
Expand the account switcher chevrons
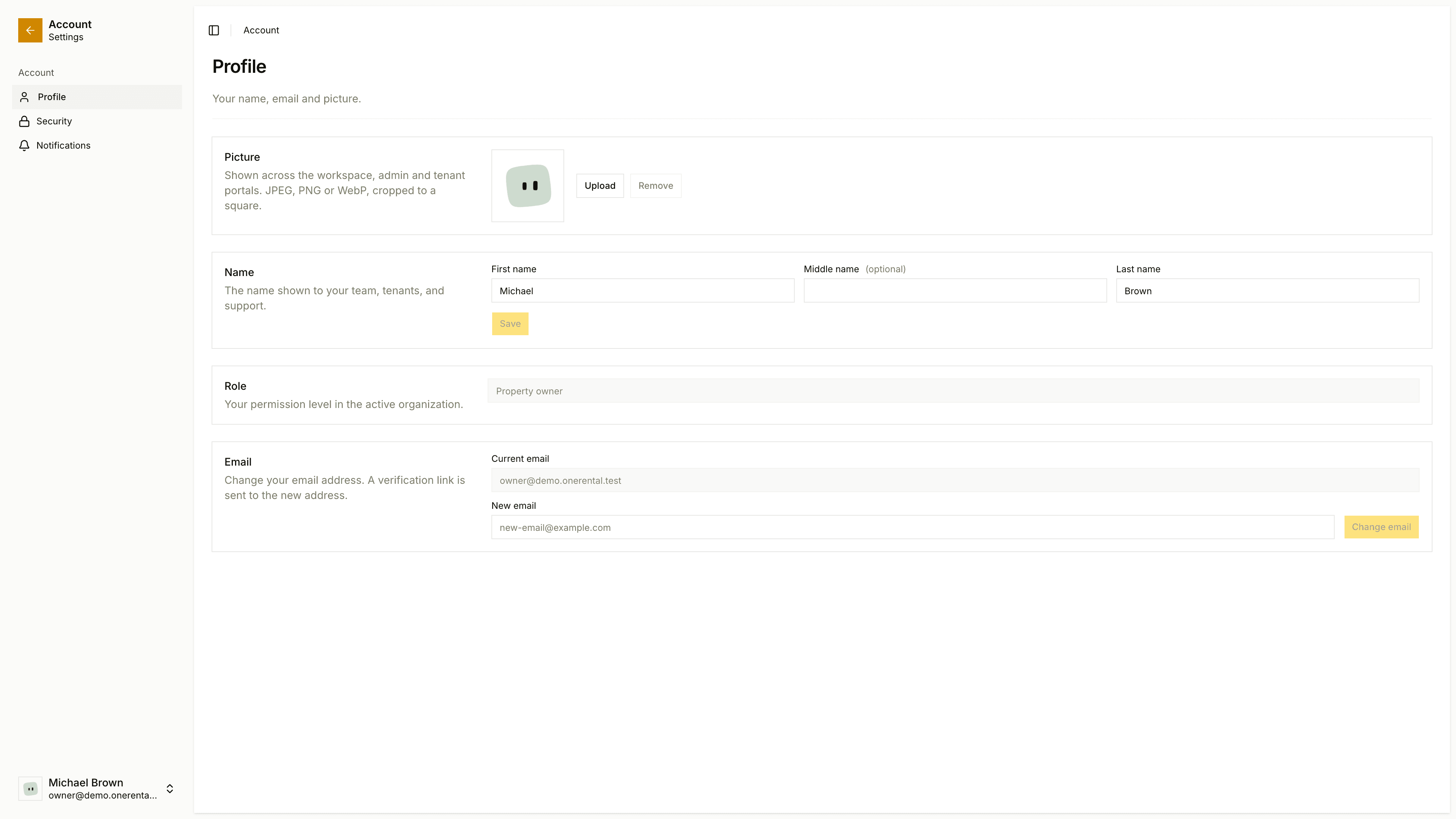(169, 789)
